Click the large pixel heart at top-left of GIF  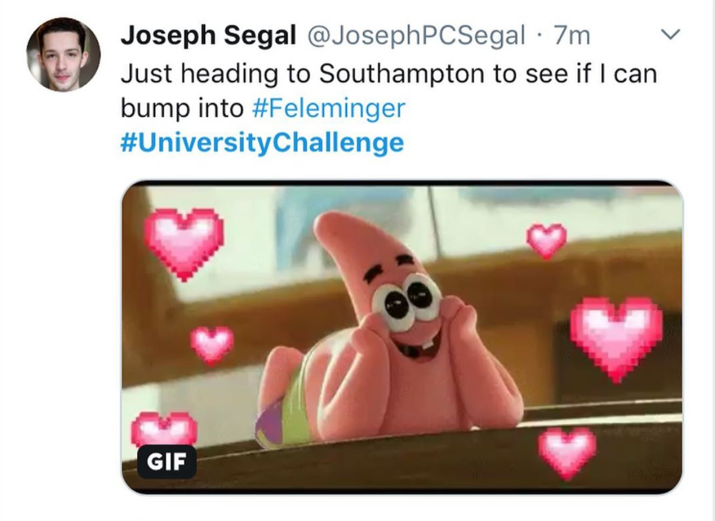tap(184, 244)
